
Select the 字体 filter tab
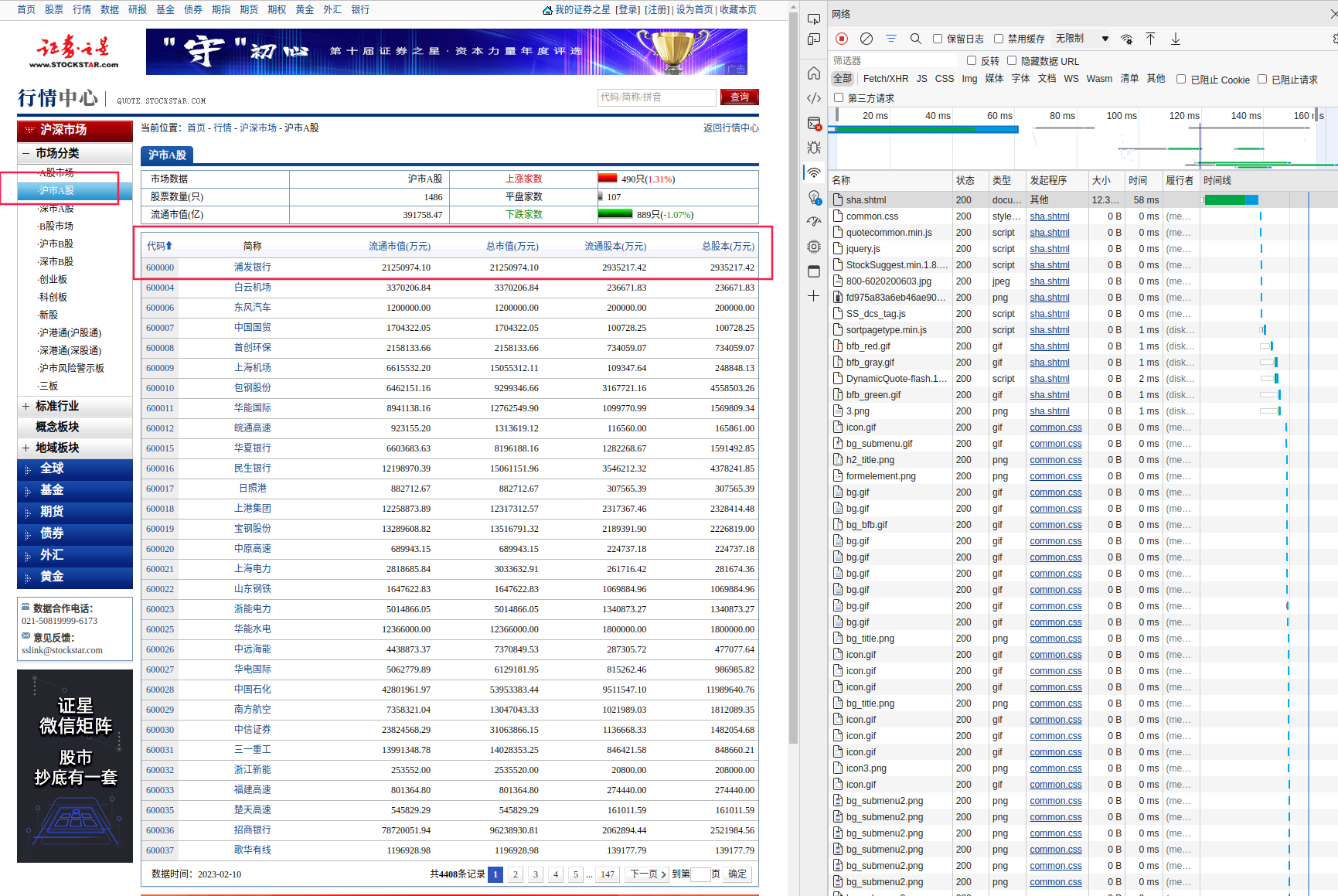[x=1021, y=79]
